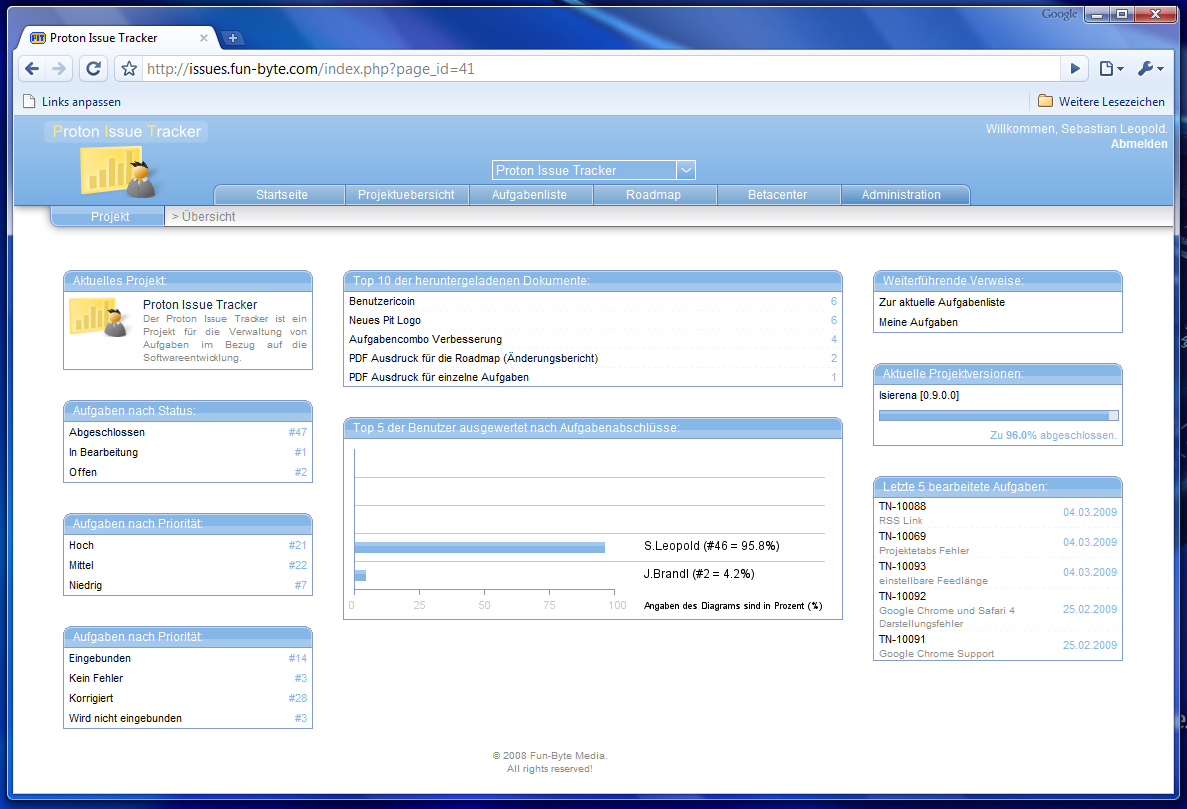Image resolution: width=1187 pixels, height=809 pixels.
Task: Open Aufgabencombo Verbesserung document
Action: 593,339
